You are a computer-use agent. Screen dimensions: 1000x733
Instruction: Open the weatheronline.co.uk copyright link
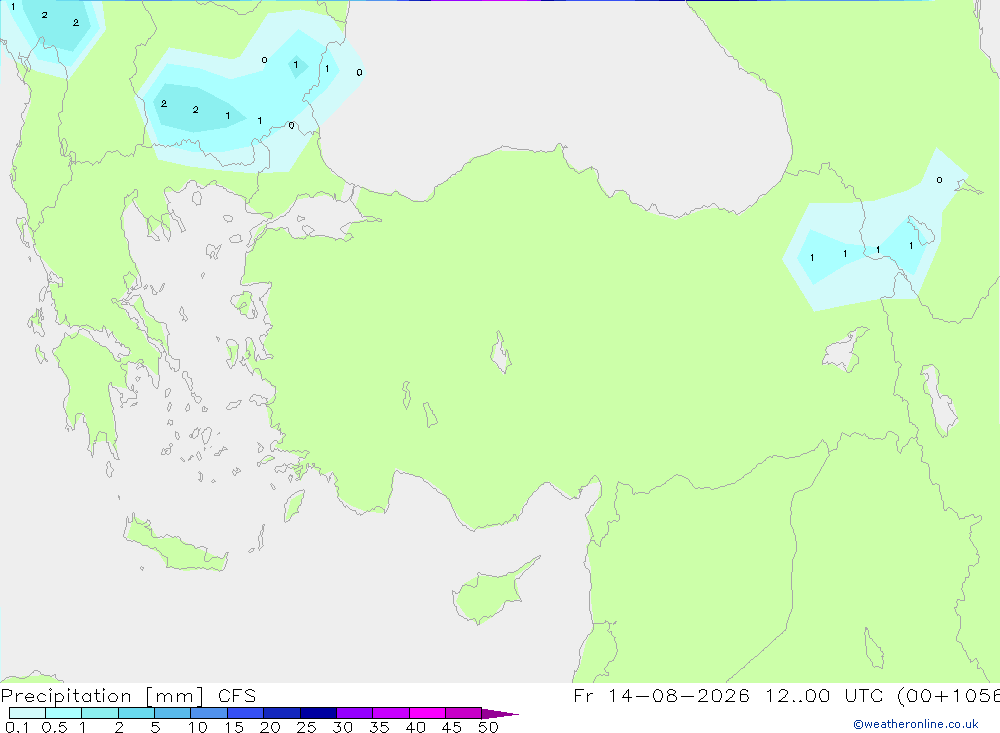916,724
